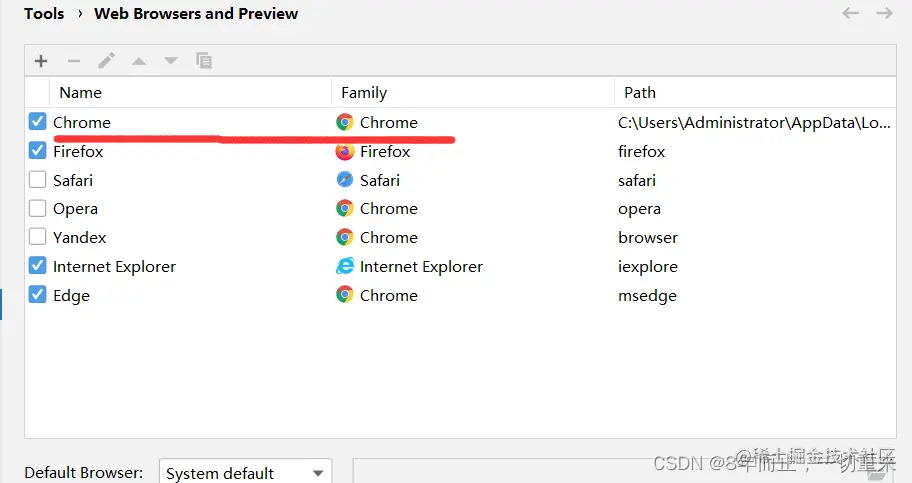The height and width of the screenshot is (483, 912).
Task: Click the custom browser path field
Action: tap(624, 471)
